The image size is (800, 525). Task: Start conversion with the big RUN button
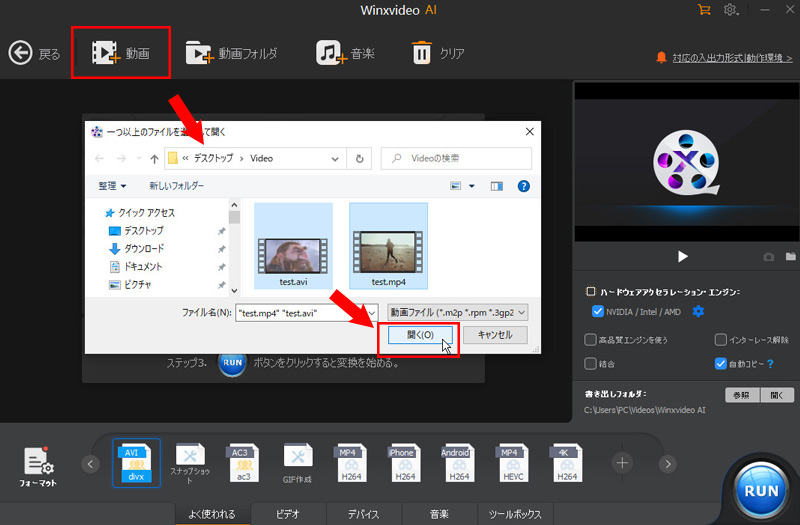point(761,491)
